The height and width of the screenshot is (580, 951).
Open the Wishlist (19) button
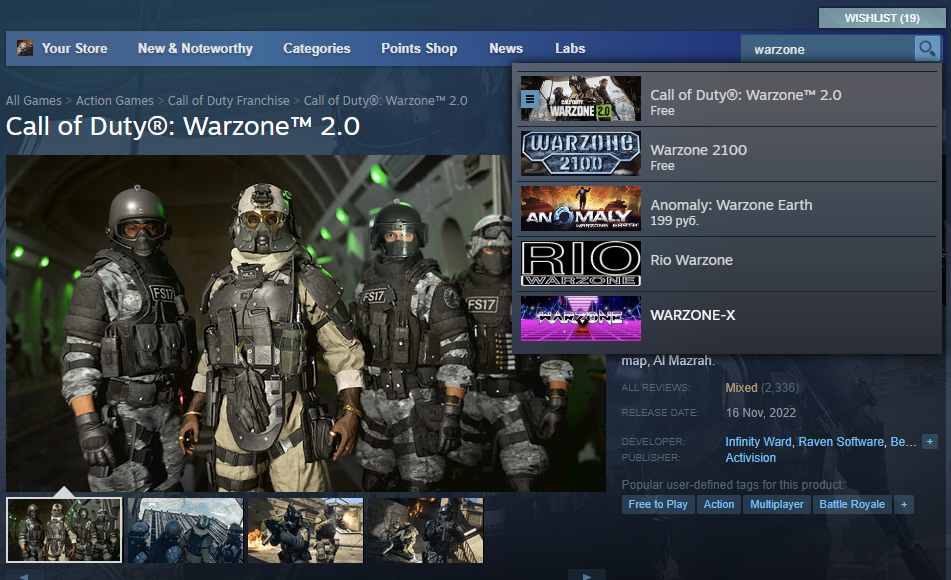(x=881, y=18)
